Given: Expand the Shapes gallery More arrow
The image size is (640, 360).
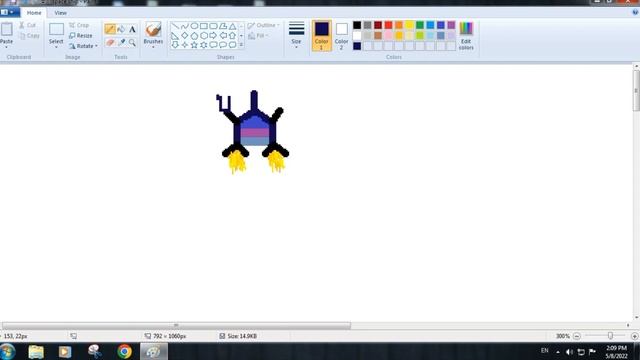Looking at the screenshot, I should [x=241, y=45].
